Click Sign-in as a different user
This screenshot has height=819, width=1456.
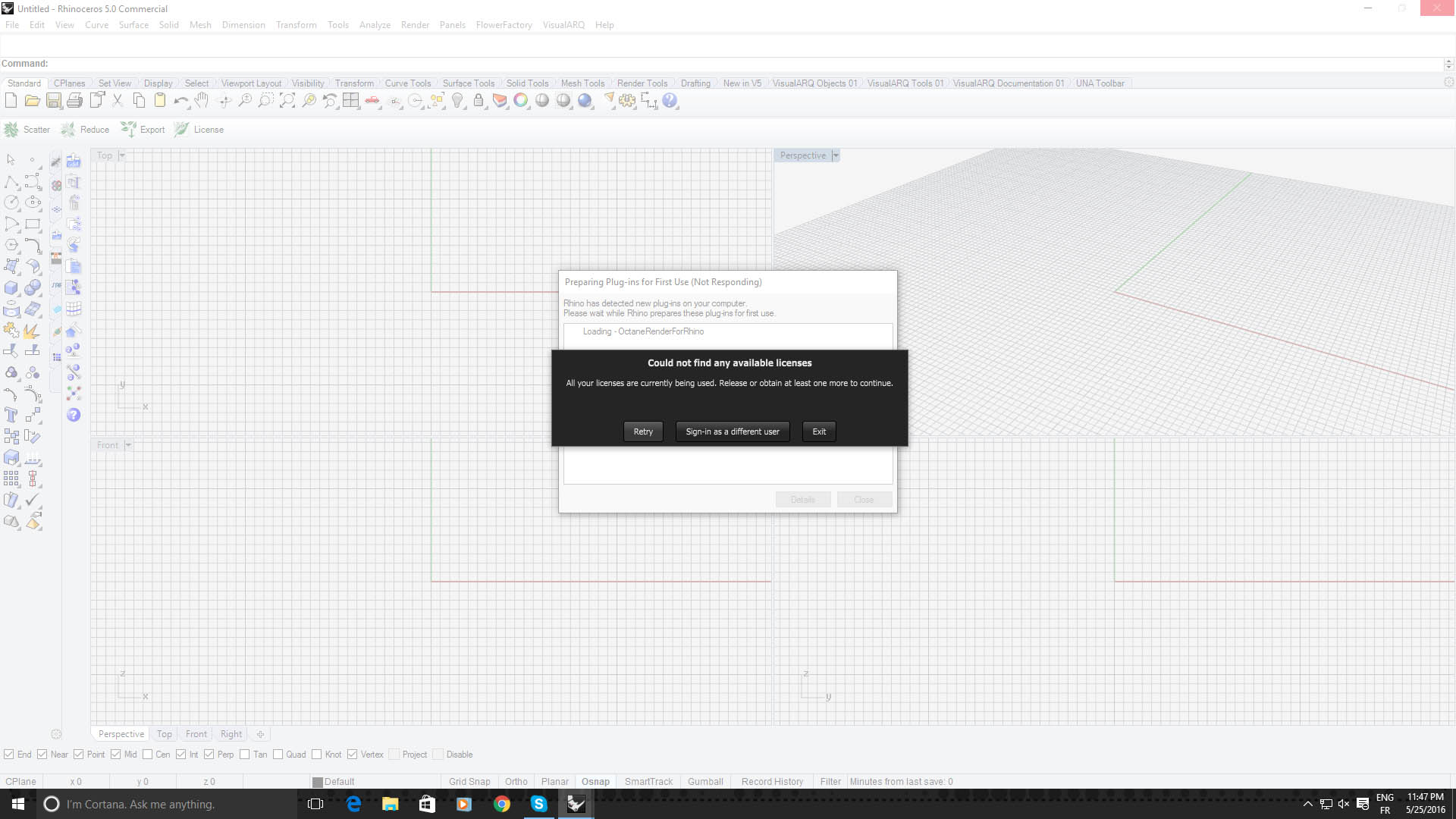732,431
